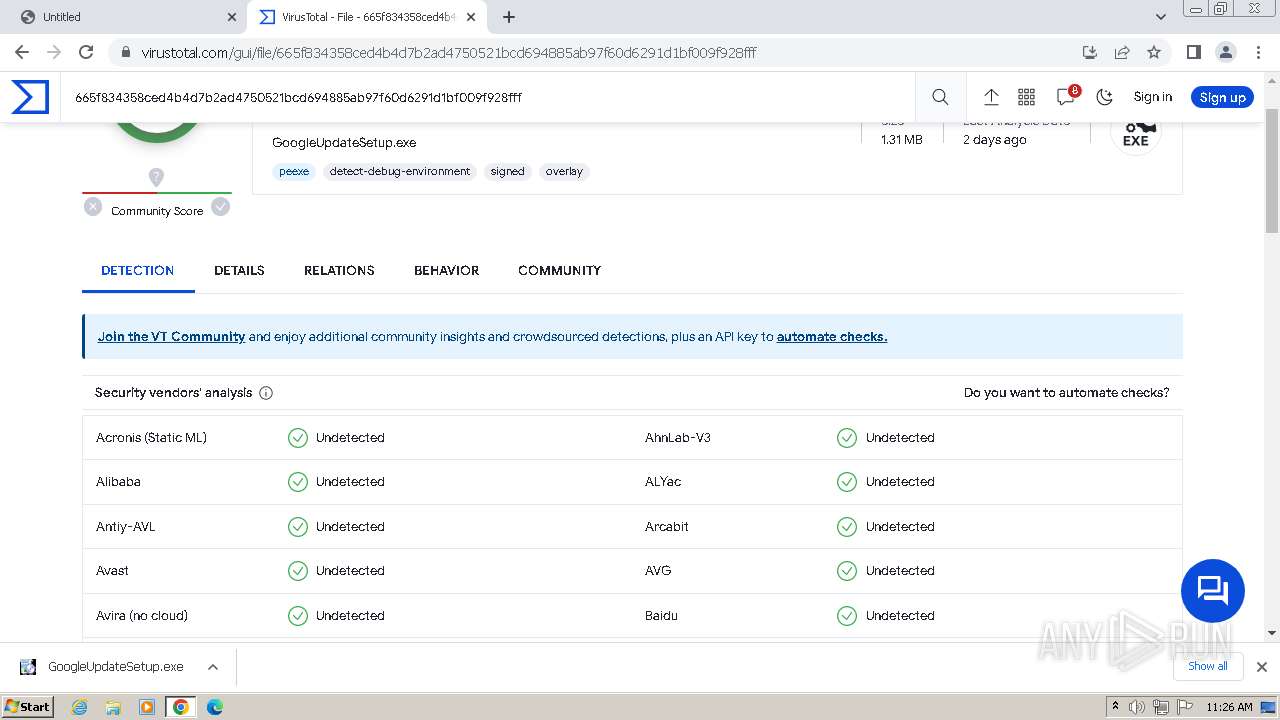Open downloaded GoogleUpdateSetup.exe from download bar
Image resolution: width=1280 pixels, height=720 pixels.
(x=102, y=667)
